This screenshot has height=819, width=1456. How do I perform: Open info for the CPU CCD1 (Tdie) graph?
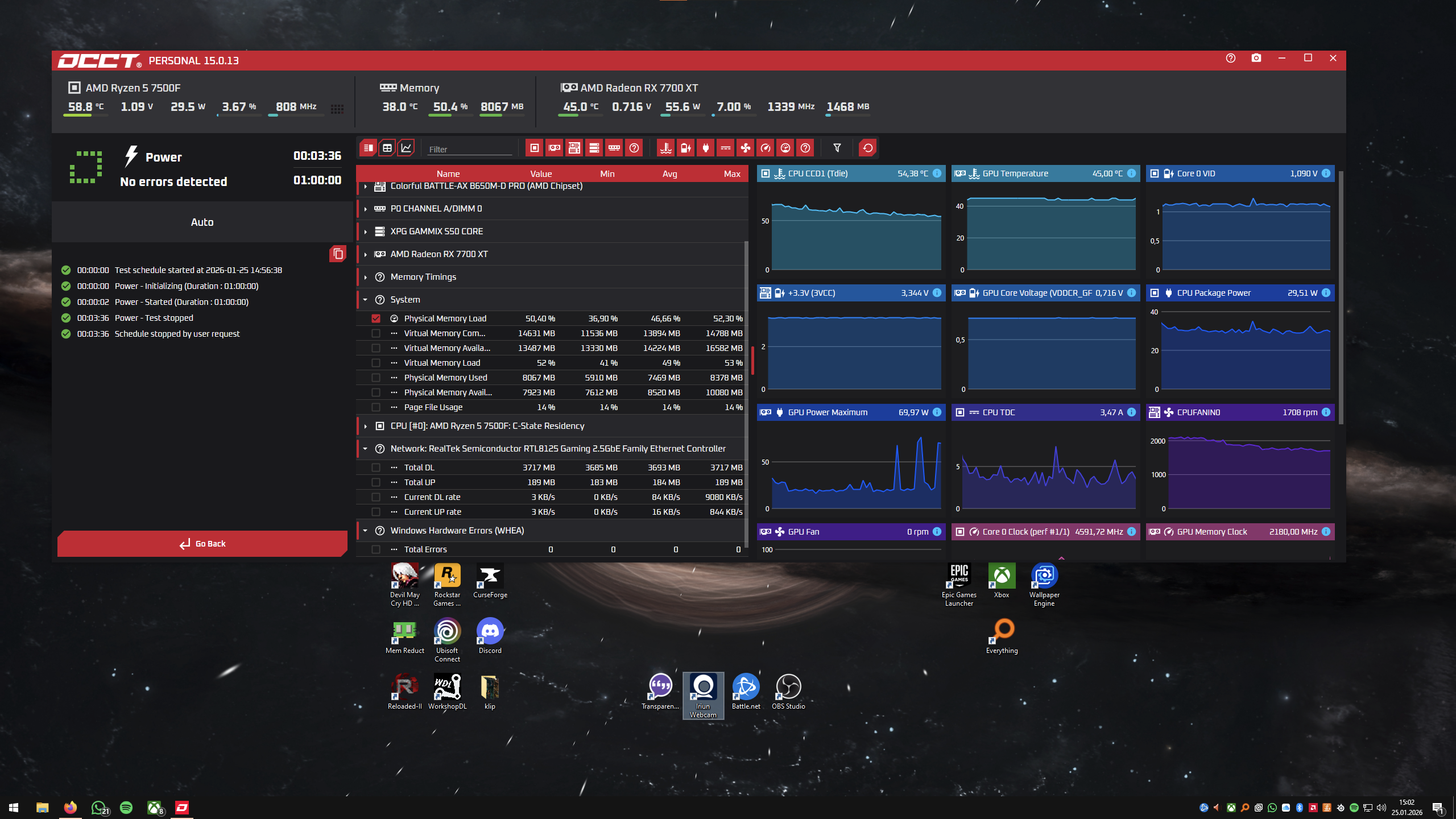[x=937, y=173]
